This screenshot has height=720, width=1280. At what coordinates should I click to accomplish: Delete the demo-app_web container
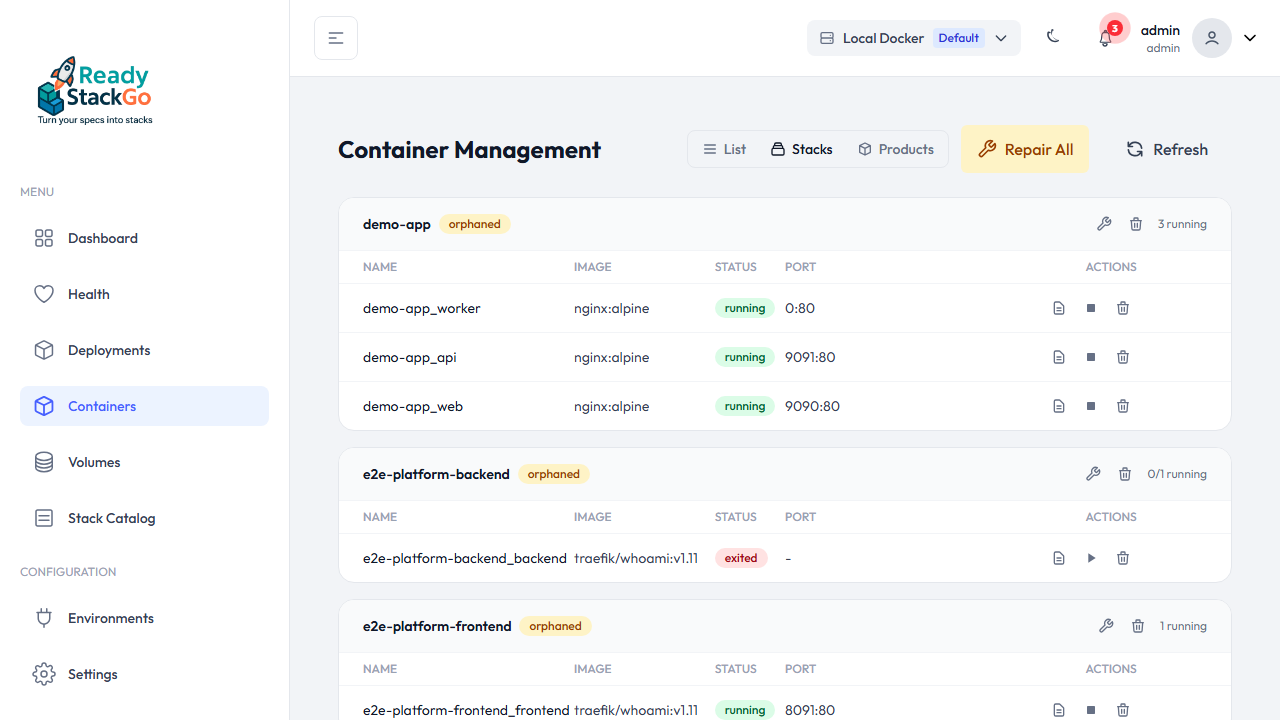click(1123, 406)
